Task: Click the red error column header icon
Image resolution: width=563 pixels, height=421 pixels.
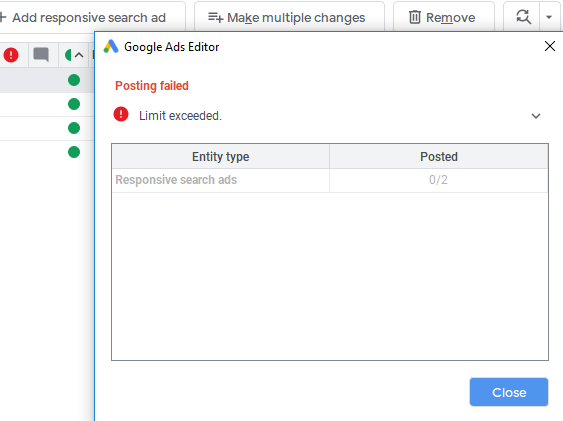Action: pyautogui.click(x=11, y=55)
